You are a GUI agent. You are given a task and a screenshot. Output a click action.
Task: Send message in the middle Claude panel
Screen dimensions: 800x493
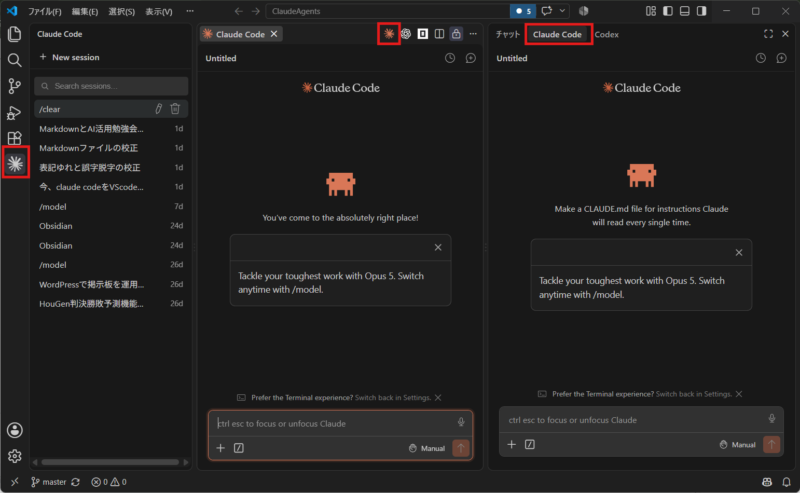461,448
